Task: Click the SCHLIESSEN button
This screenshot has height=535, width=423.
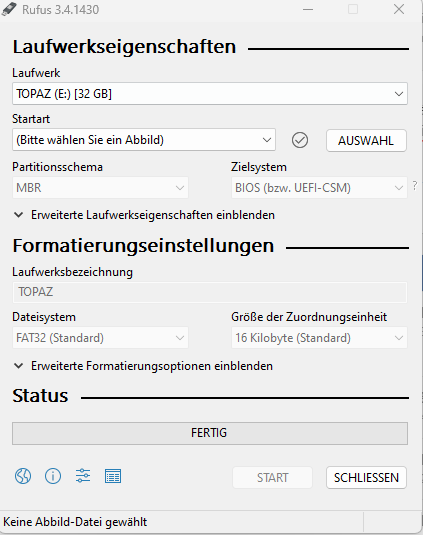Action: pyautogui.click(x=366, y=478)
